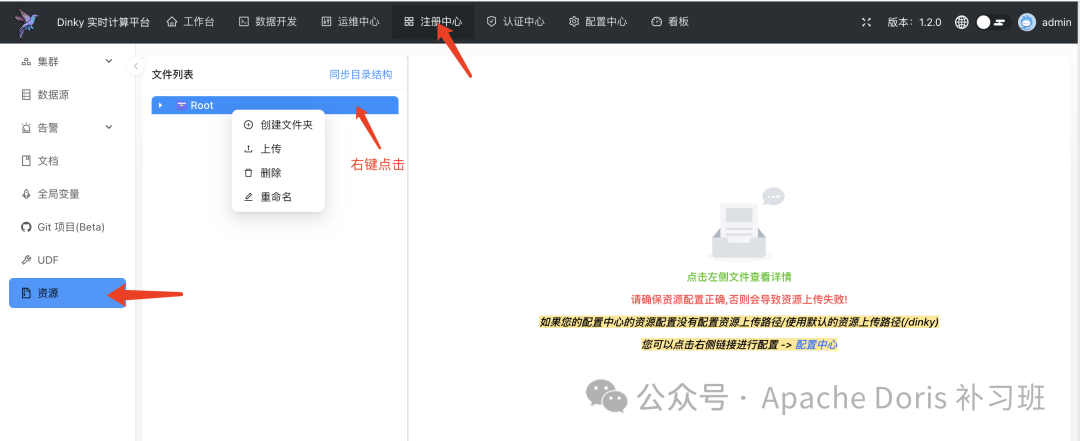Viewport: 1080px width, 441px height.
Task: Expand the 告警 sidebar chevron
Action: coord(109,127)
